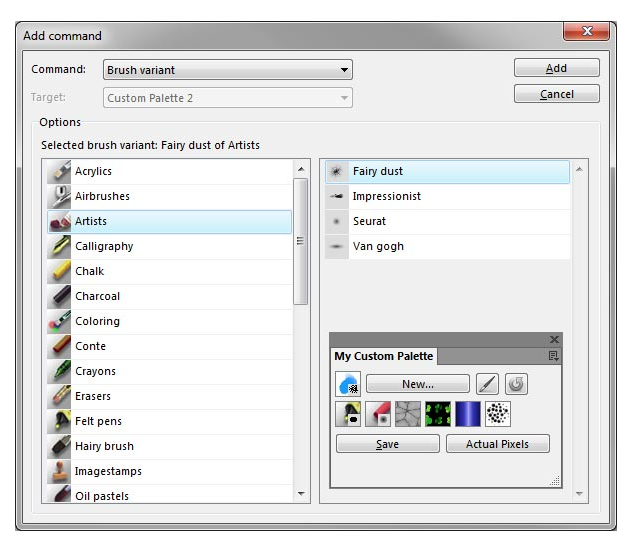Select the My Custom Palette tab
626x541 pixels.
tap(384, 356)
